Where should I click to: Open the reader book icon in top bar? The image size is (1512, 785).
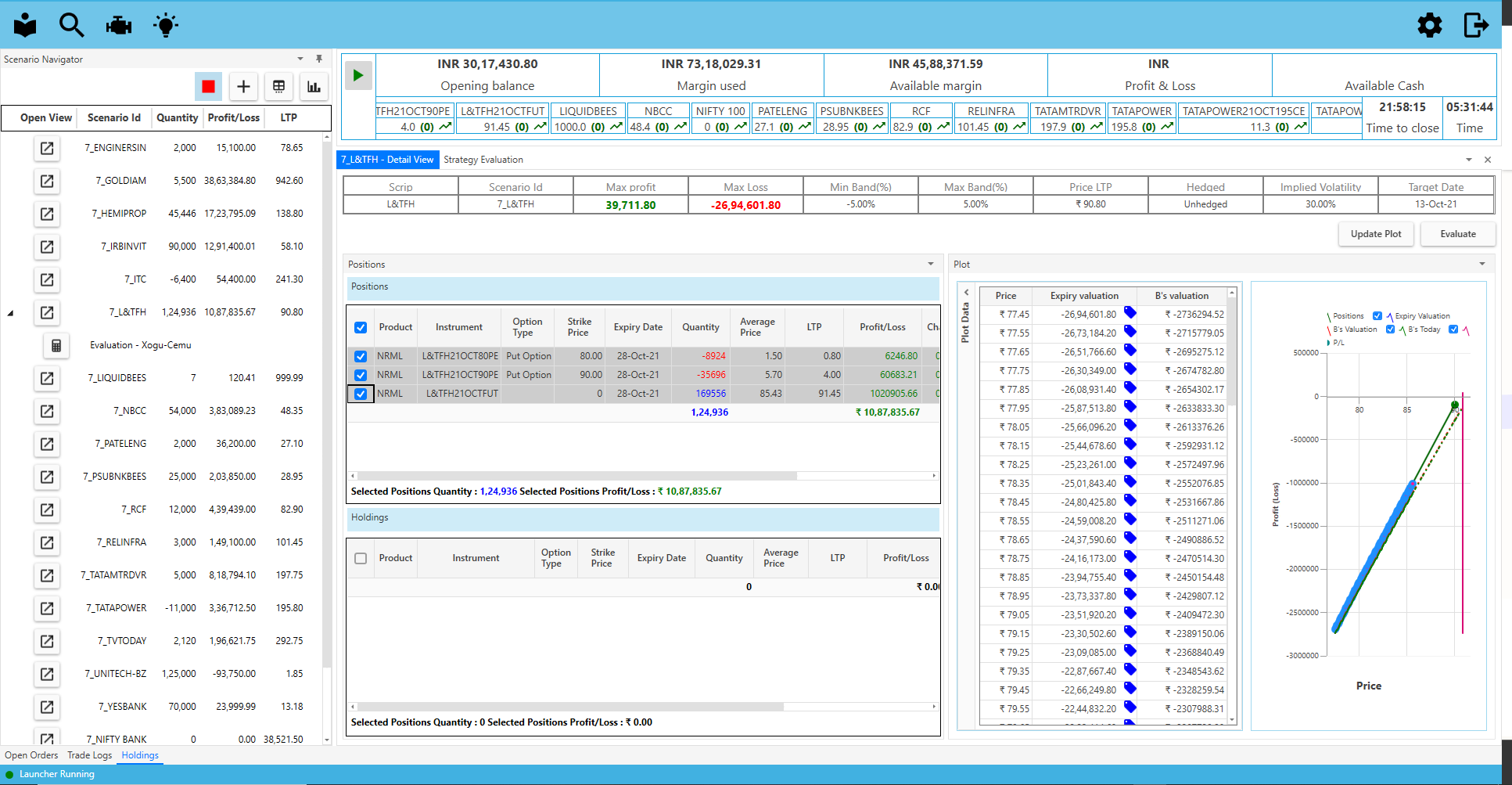[25, 25]
